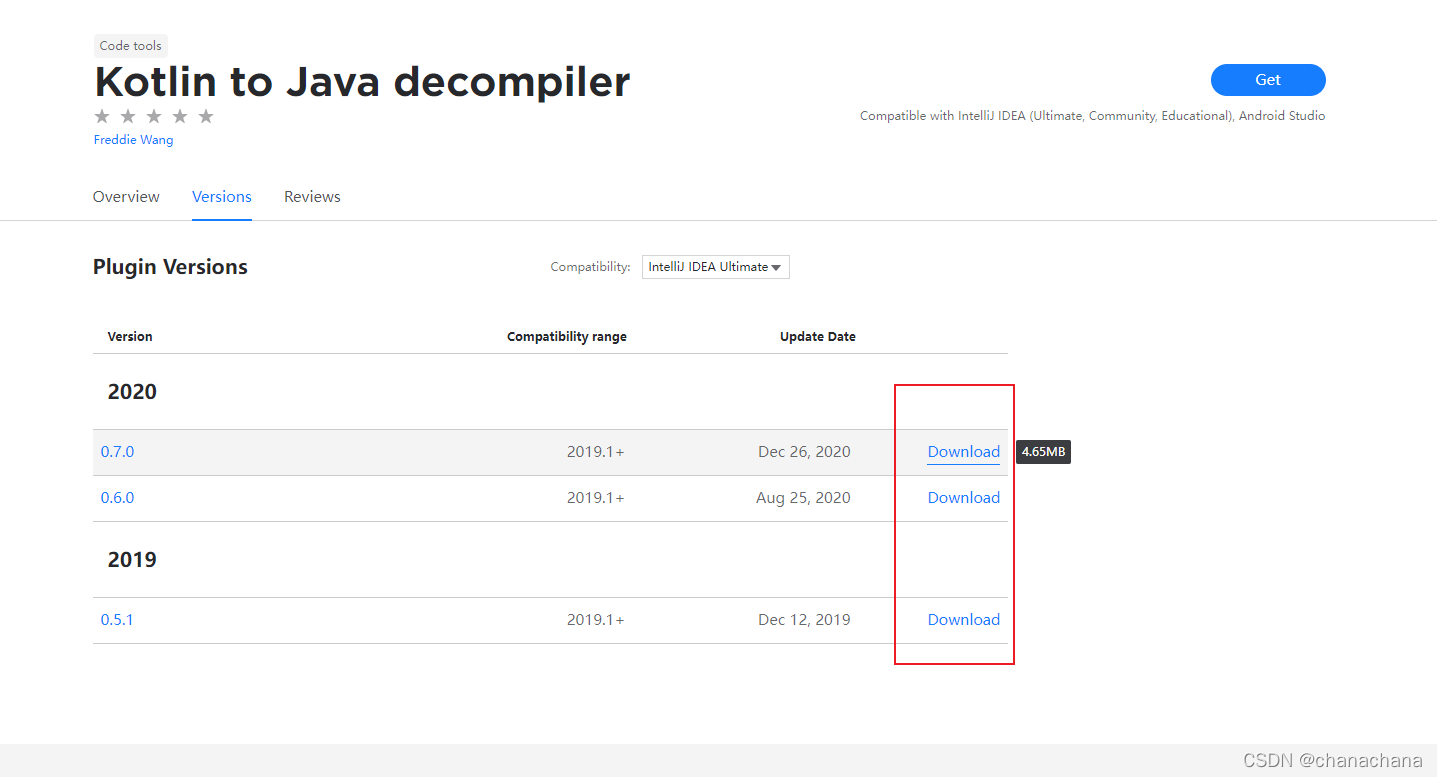Click the 2019.1+ range in 0.6.0 row
The image size is (1437, 777).
tap(595, 498)
